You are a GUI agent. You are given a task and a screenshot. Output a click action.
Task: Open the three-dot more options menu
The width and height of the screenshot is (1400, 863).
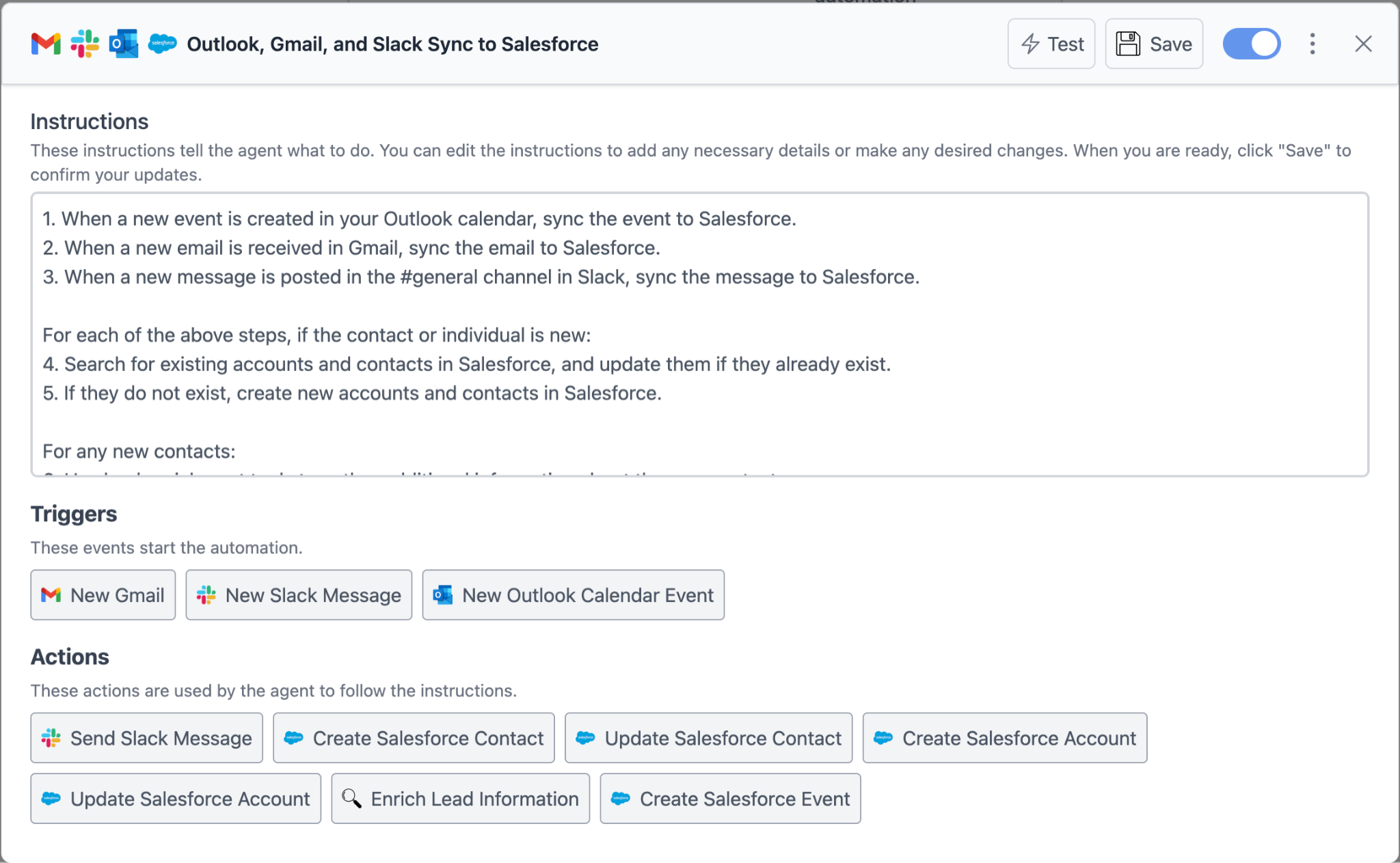coord(1312,44)
